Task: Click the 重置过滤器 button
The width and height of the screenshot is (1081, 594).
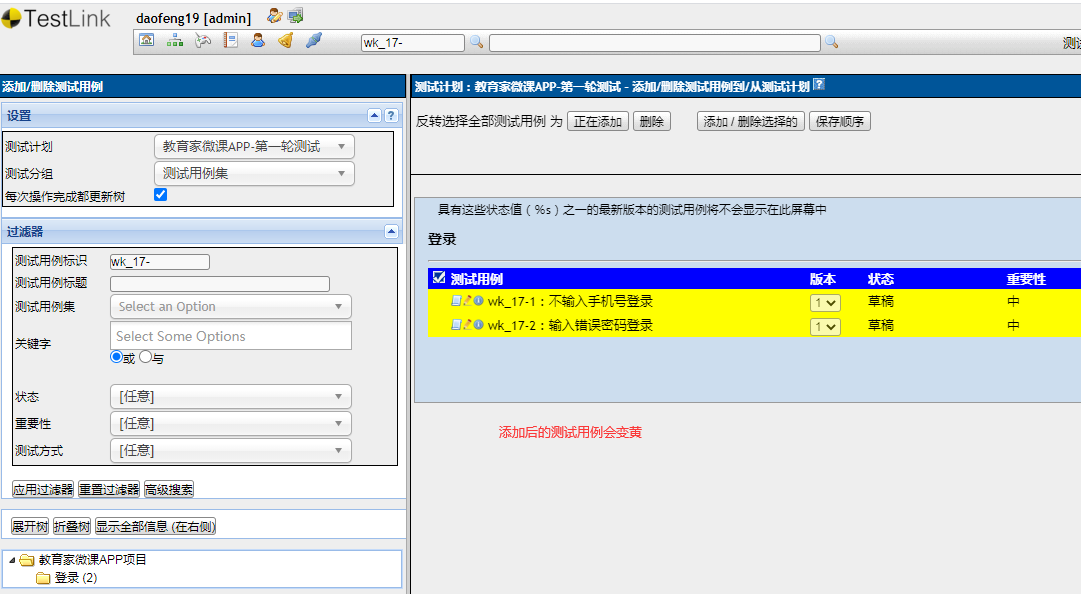Action: click(x=109, y=489)
